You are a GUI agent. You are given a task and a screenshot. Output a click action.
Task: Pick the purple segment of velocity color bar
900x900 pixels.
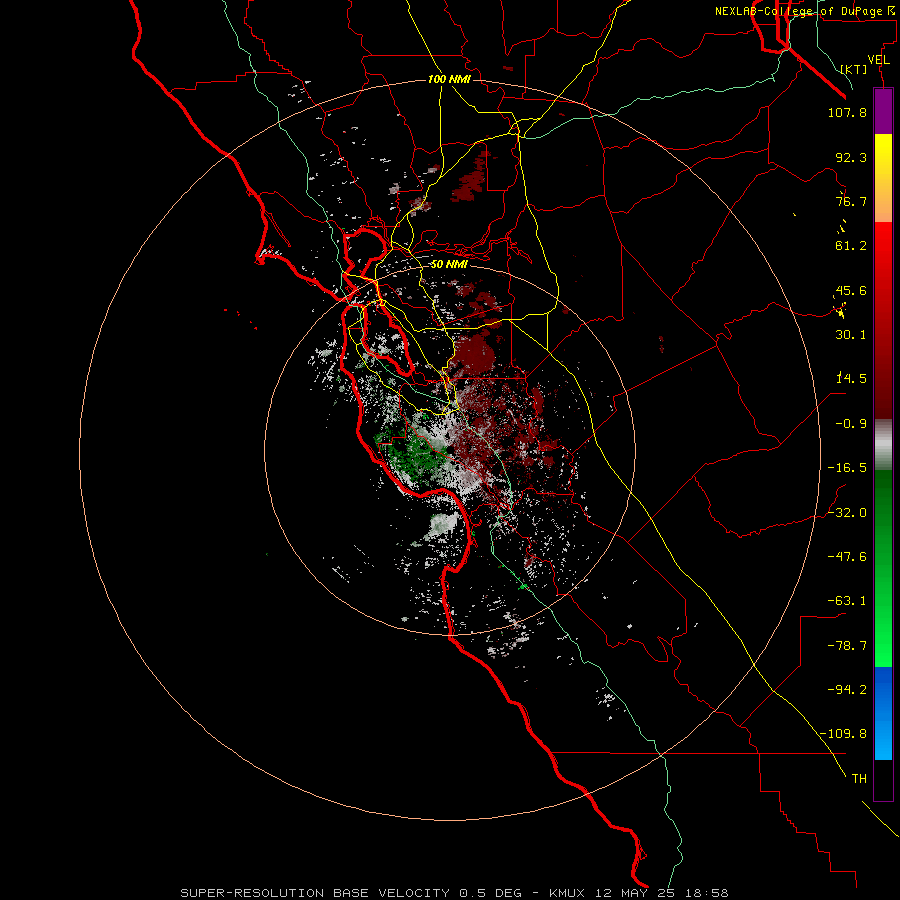(x=883, y=111)
